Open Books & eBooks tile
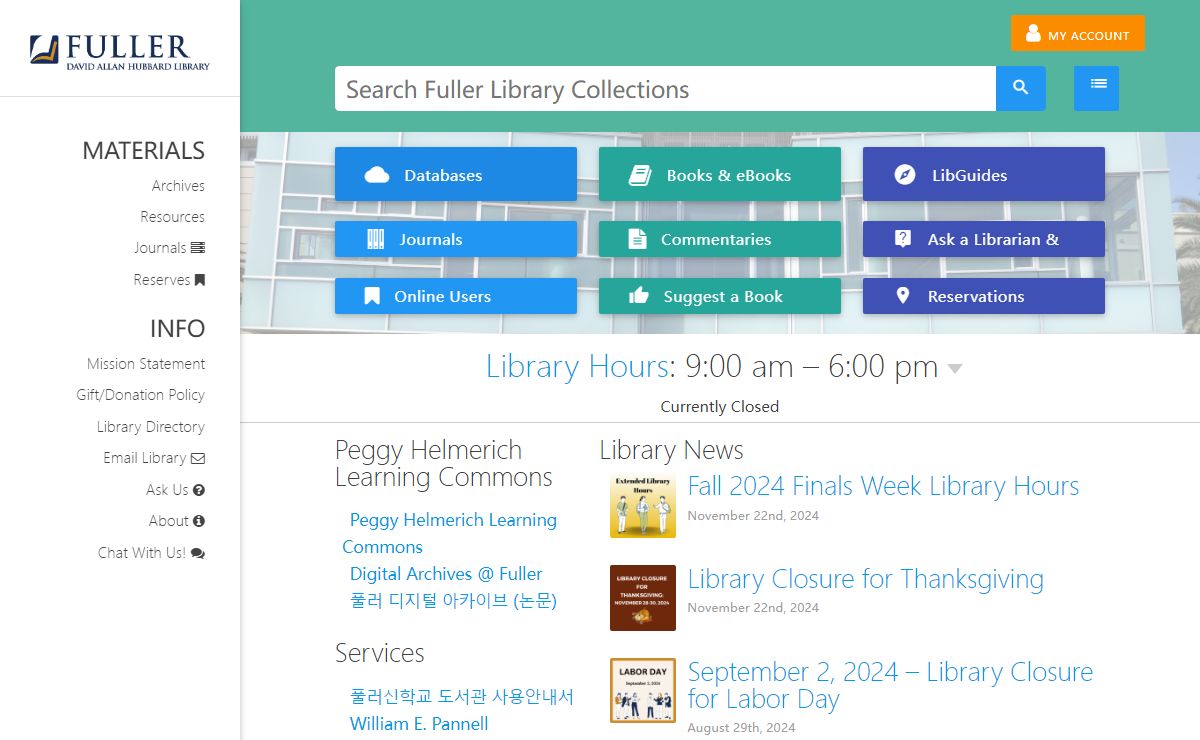This screenshot has height=740, width=1200. [719, 175]
